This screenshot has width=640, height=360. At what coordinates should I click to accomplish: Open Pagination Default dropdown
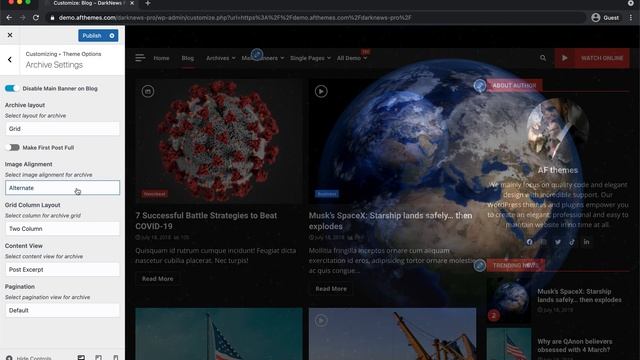62,310
